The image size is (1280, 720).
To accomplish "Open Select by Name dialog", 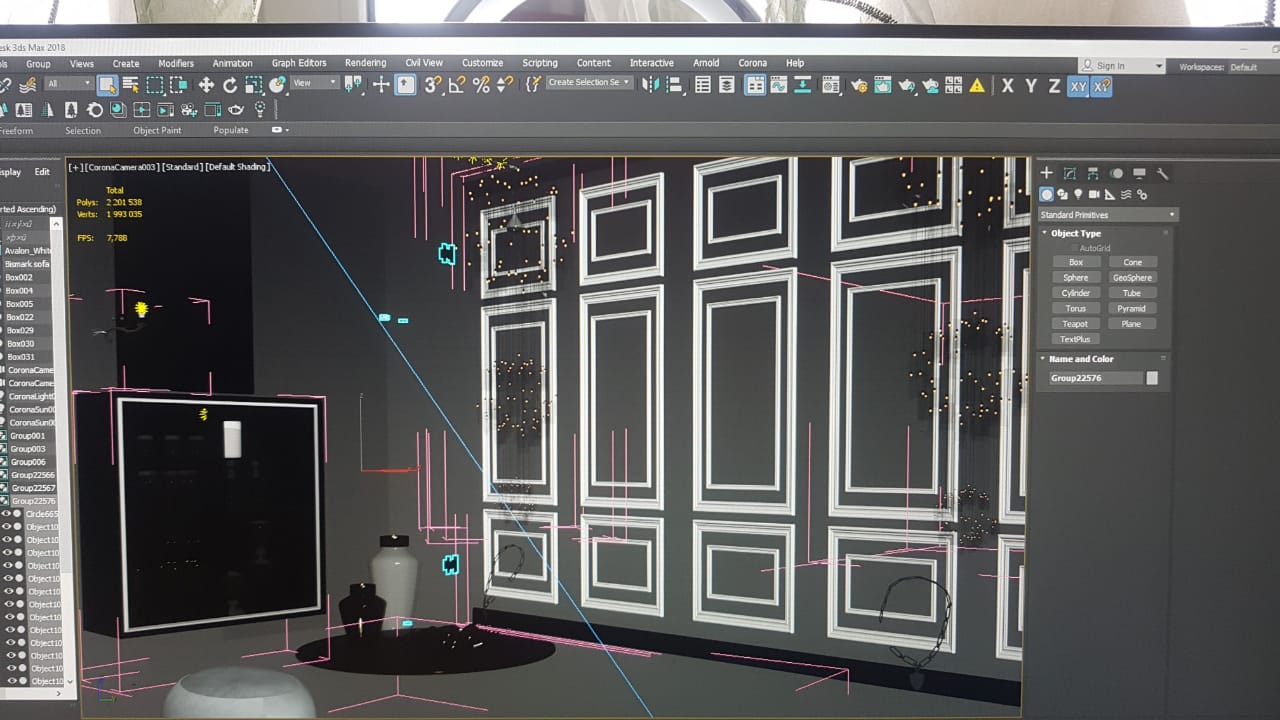I will 130,85.
